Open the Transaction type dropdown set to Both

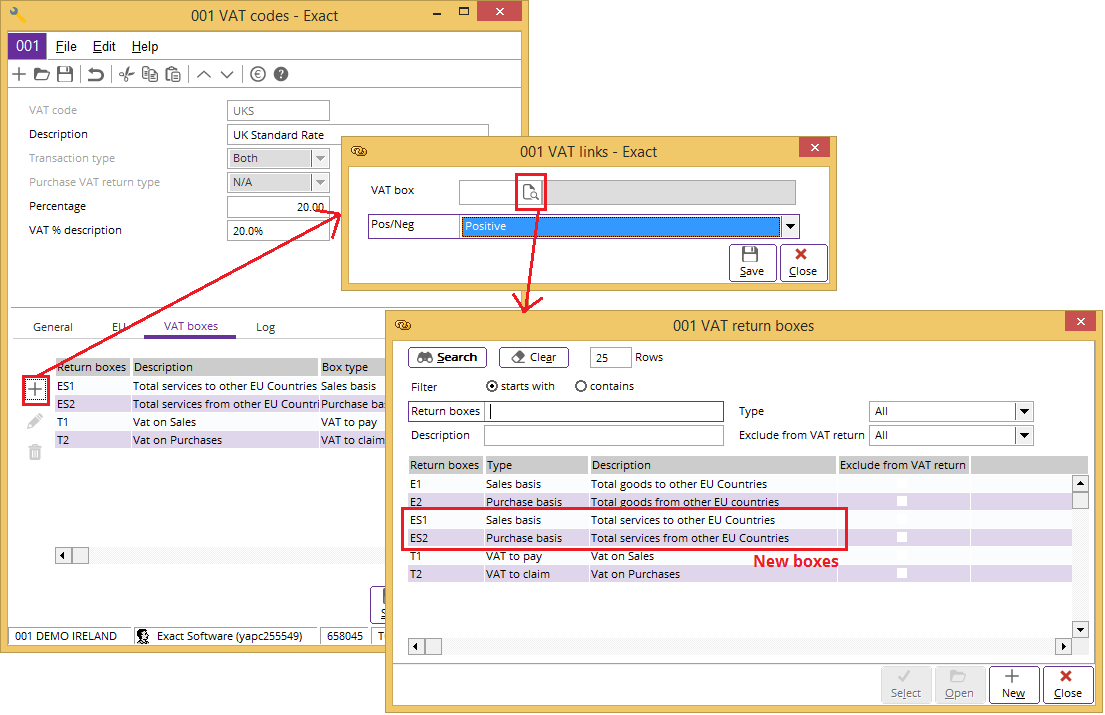pyautogui.click(x=322, y=157)
